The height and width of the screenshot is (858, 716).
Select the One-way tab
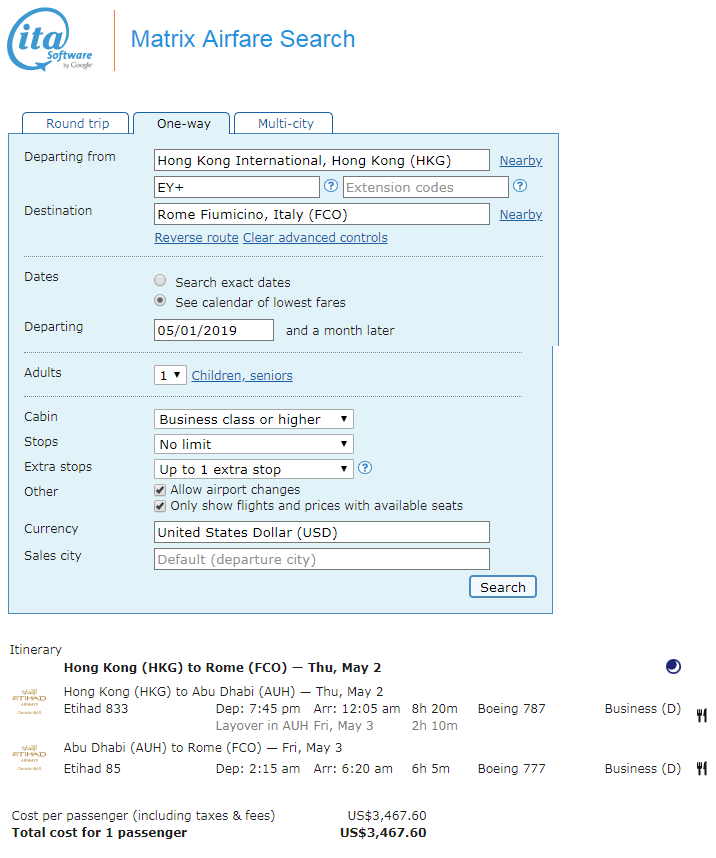(183, 123)
